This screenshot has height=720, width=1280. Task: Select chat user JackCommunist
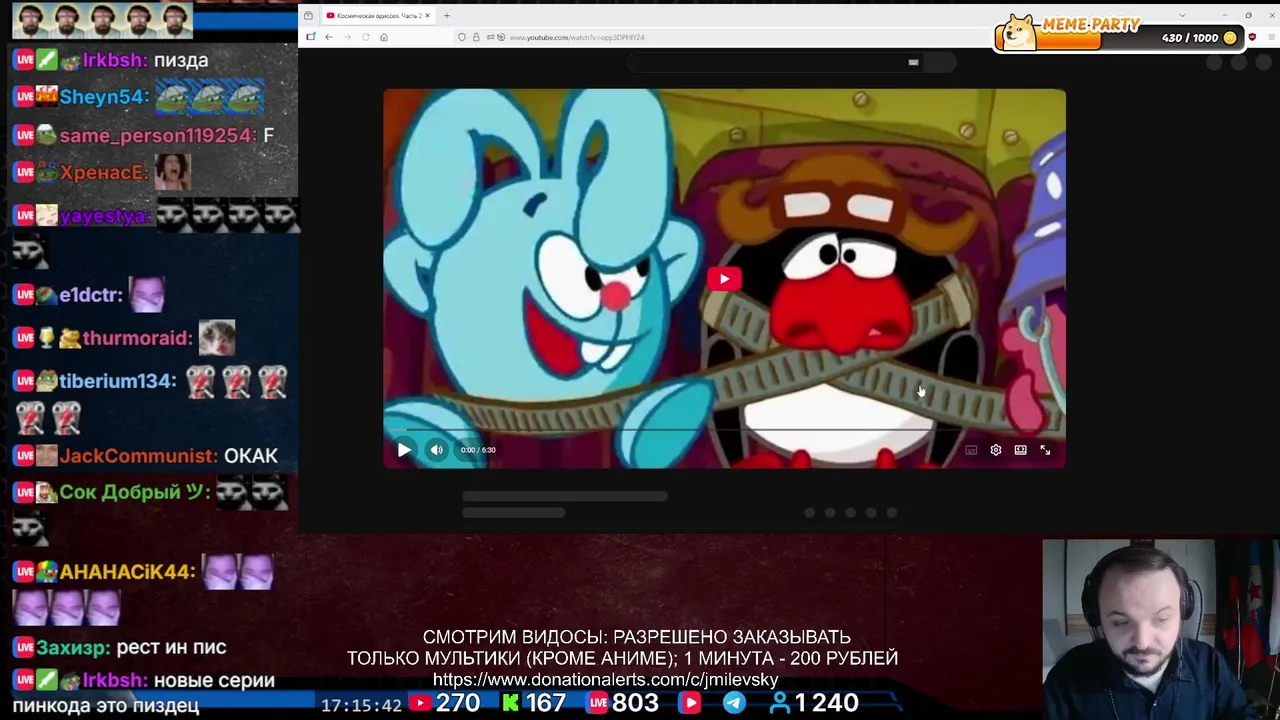pyautogui.click(x=139, y=456)
